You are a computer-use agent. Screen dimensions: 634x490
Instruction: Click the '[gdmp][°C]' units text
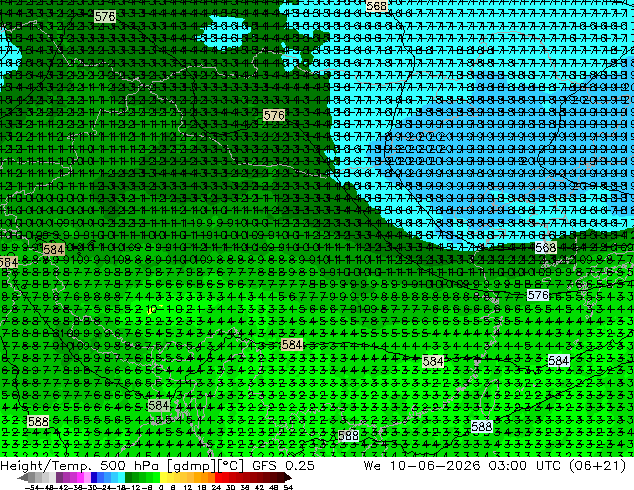point(206,466)
